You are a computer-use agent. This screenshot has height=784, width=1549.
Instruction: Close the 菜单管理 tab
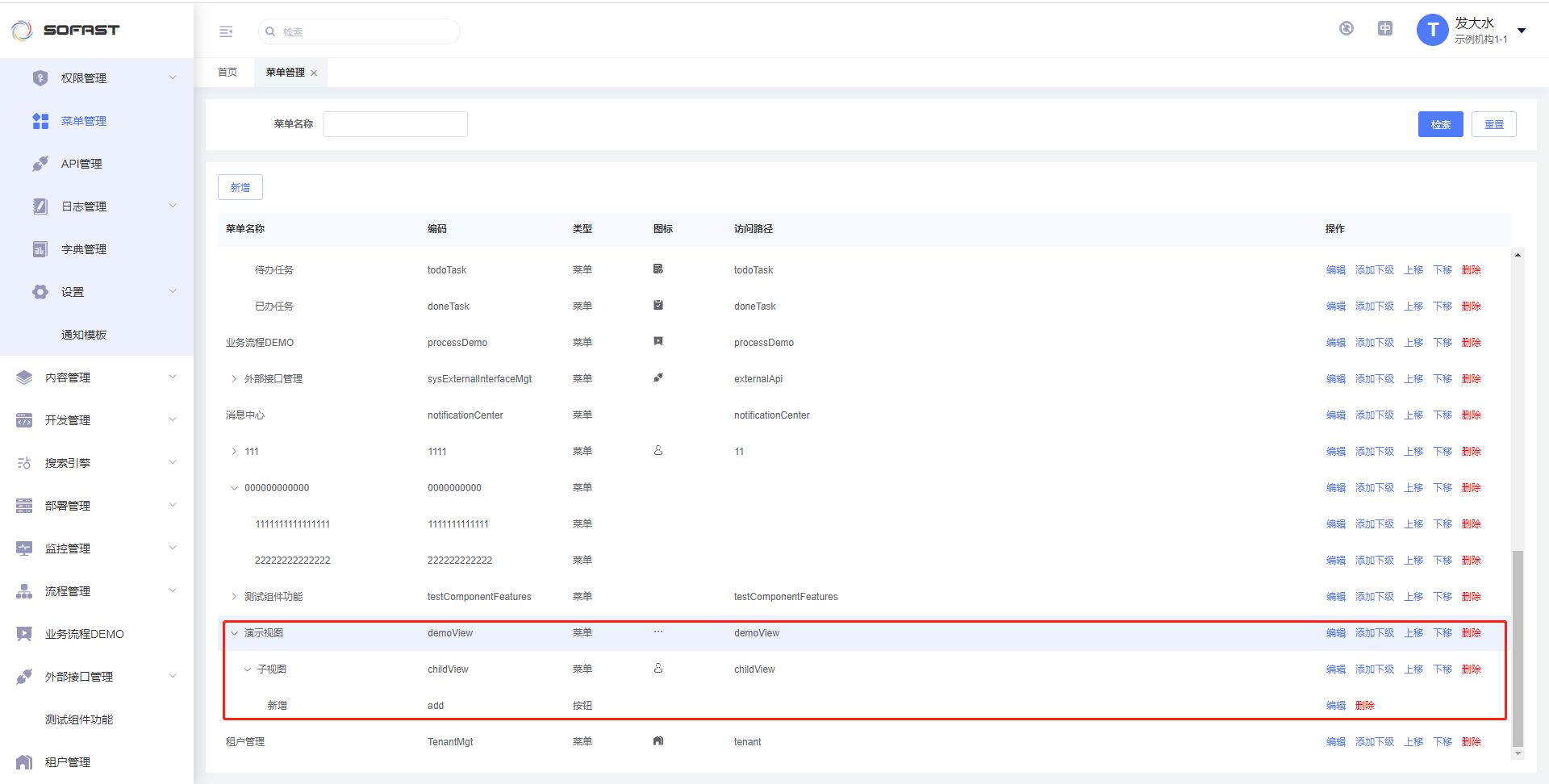click(x=314, y=73)
